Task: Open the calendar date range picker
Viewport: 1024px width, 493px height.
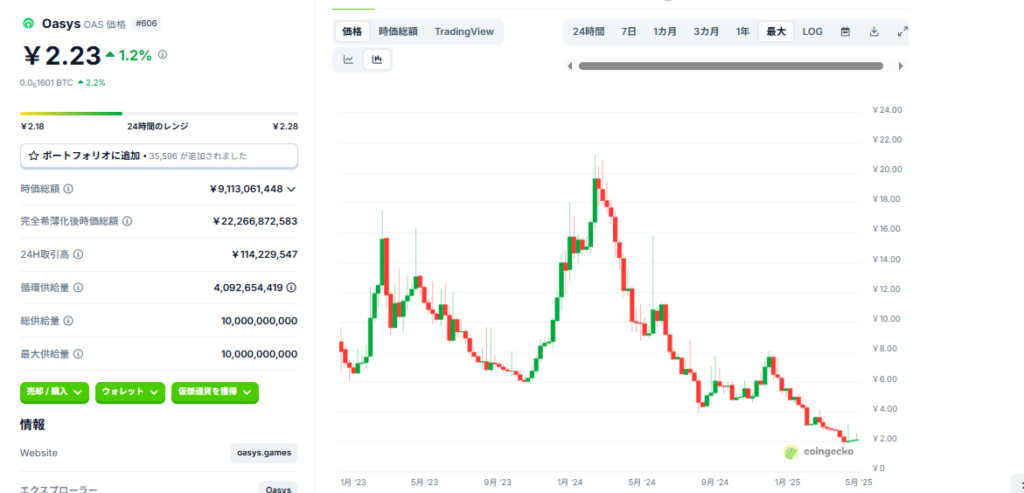Action: 845,32
